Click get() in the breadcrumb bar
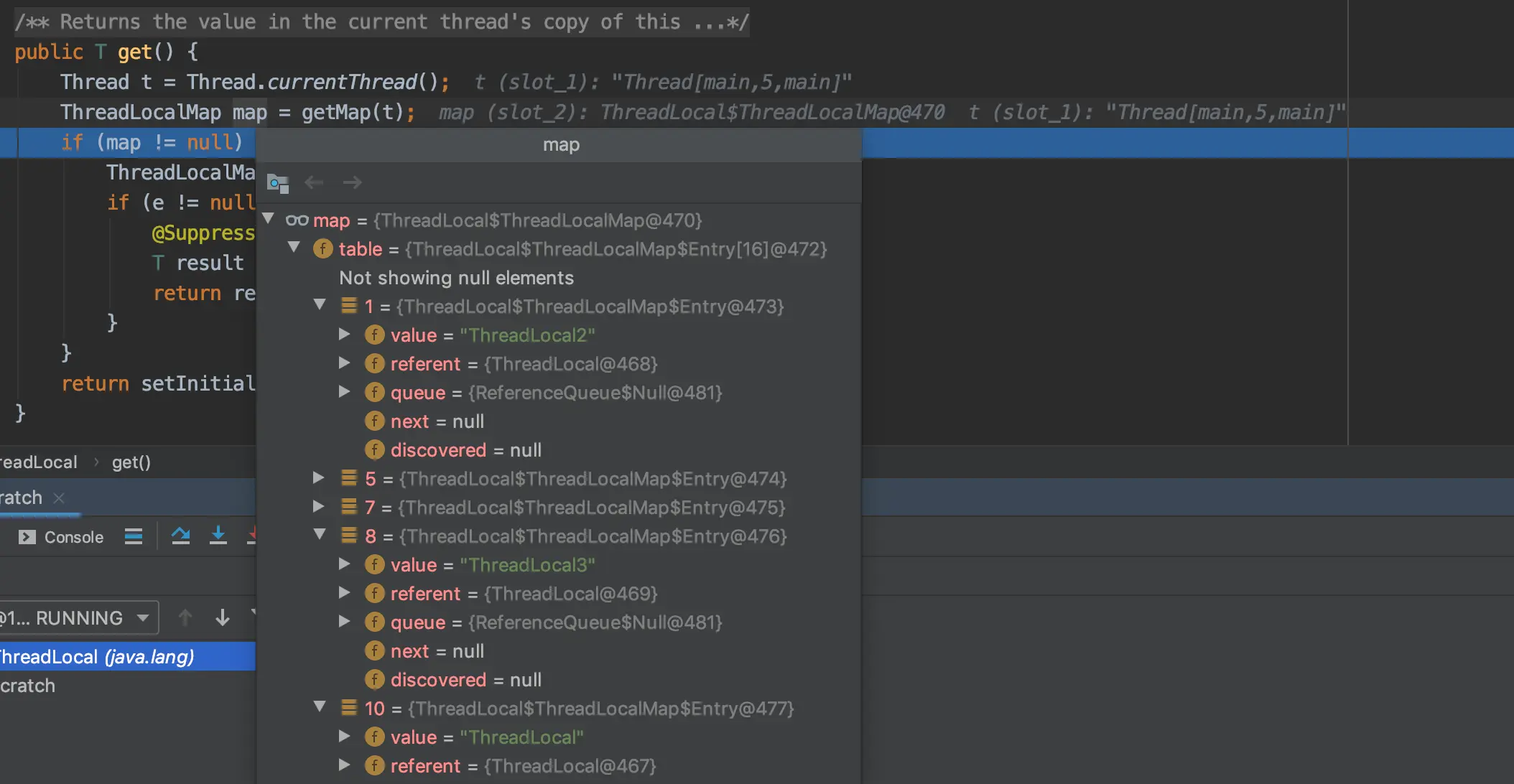This screenshot has width=1514, height=784. point(131,462)
